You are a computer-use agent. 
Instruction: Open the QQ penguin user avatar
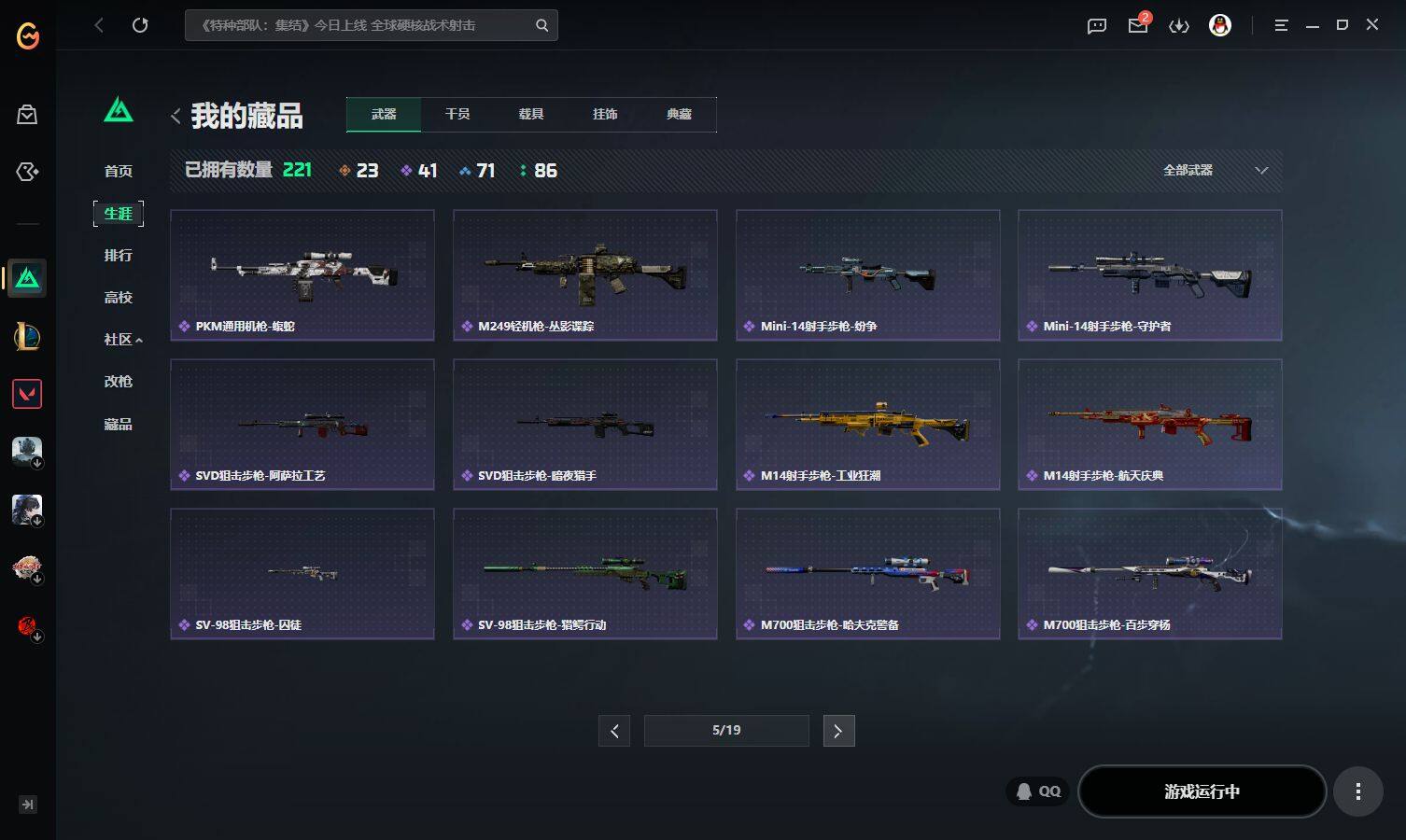(1220, 25)
